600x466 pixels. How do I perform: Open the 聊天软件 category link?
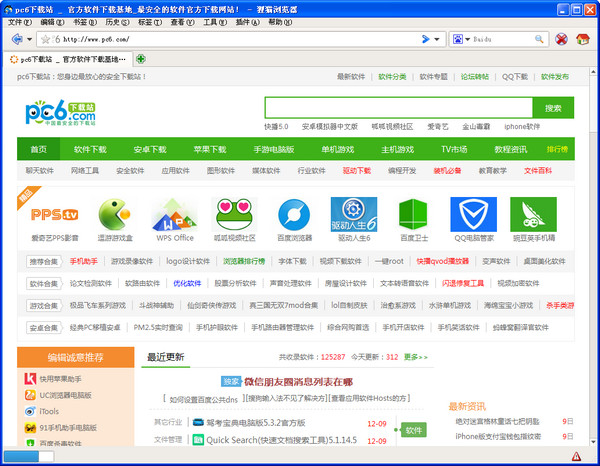pyautogui.click(x=40, y=171)
